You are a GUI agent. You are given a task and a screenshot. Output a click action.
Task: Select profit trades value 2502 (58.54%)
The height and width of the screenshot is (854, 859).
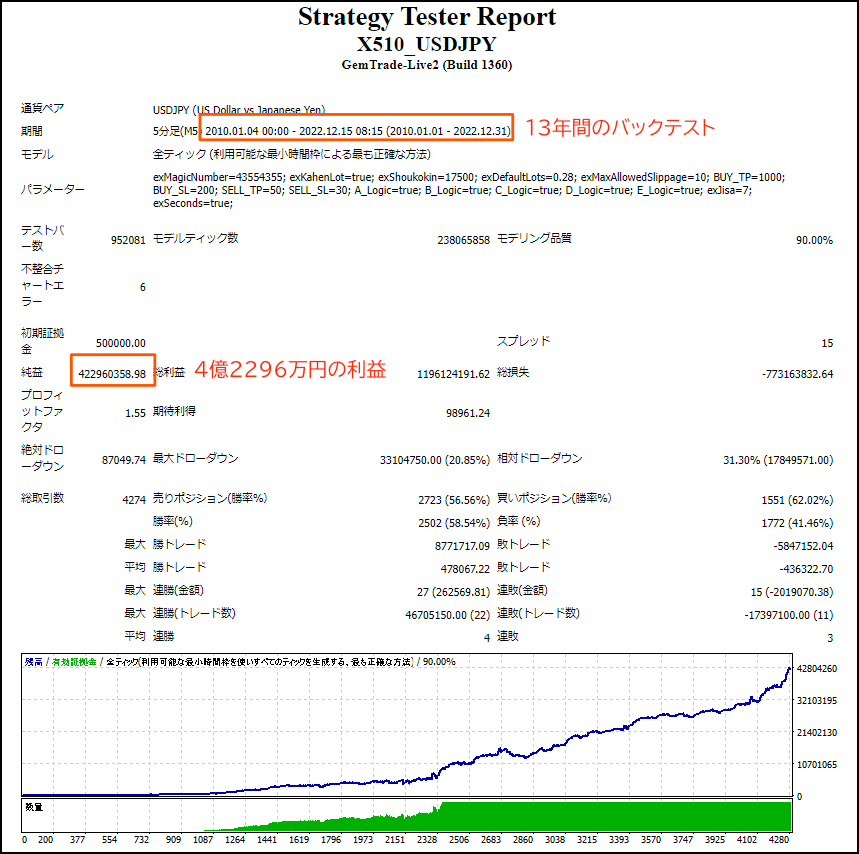click(454, 523)
